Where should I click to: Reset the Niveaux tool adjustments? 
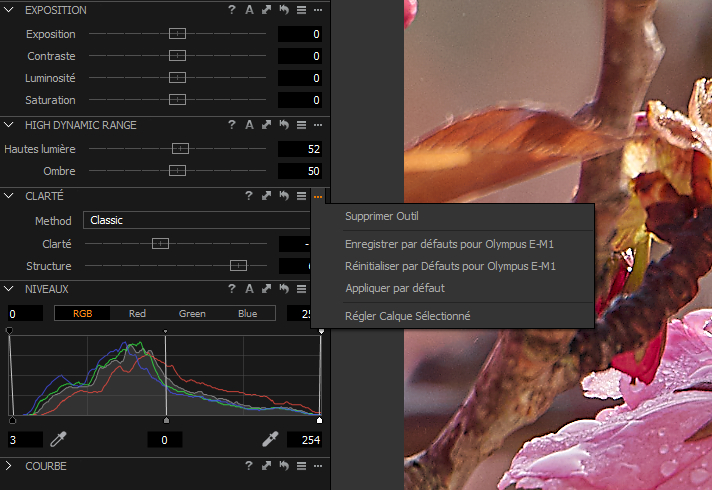pos(284,288)
